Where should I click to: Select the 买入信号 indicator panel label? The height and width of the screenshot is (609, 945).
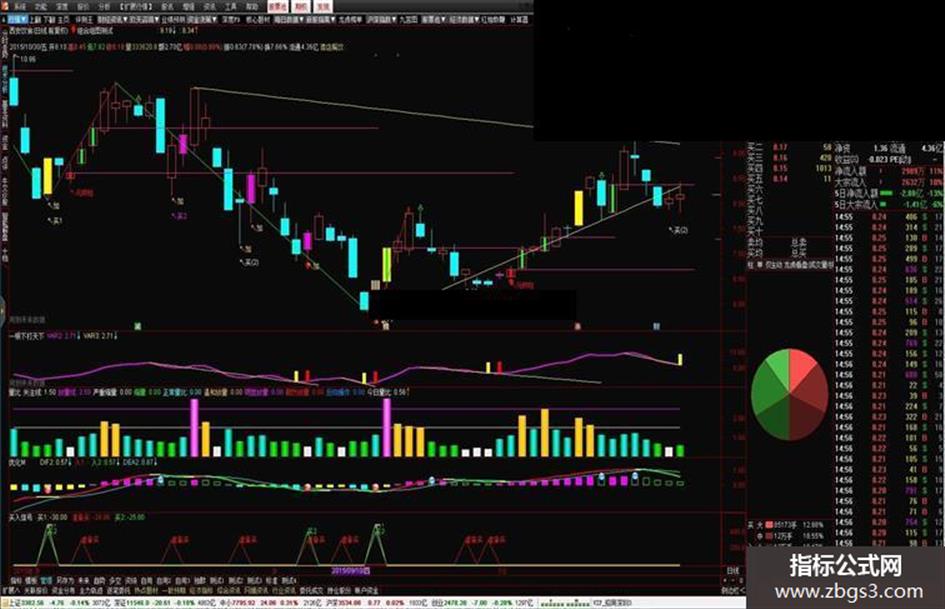(x=20, y=517)
